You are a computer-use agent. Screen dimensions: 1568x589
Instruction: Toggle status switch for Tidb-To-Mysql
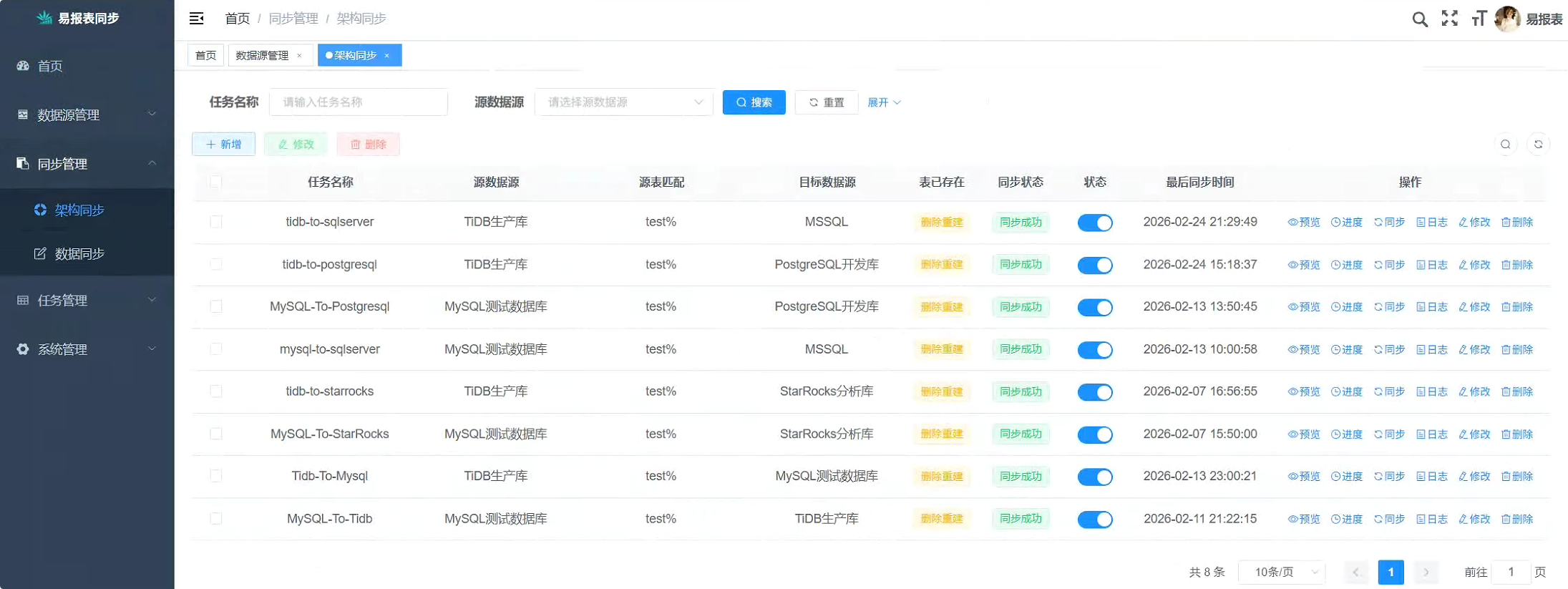1095,477
